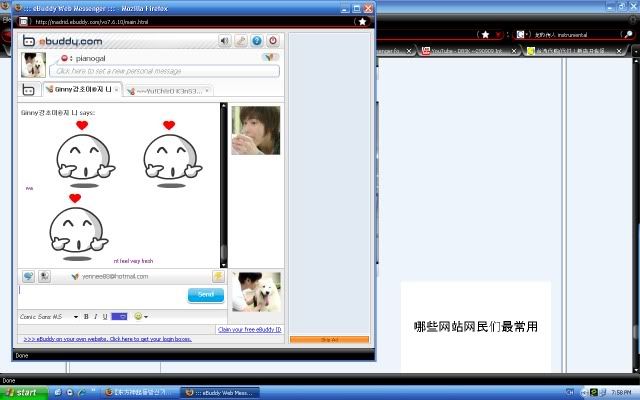The width and height of the screenshot is (640, 400).
Task: Toggle italic text formatting
Action: click(95, 317)
